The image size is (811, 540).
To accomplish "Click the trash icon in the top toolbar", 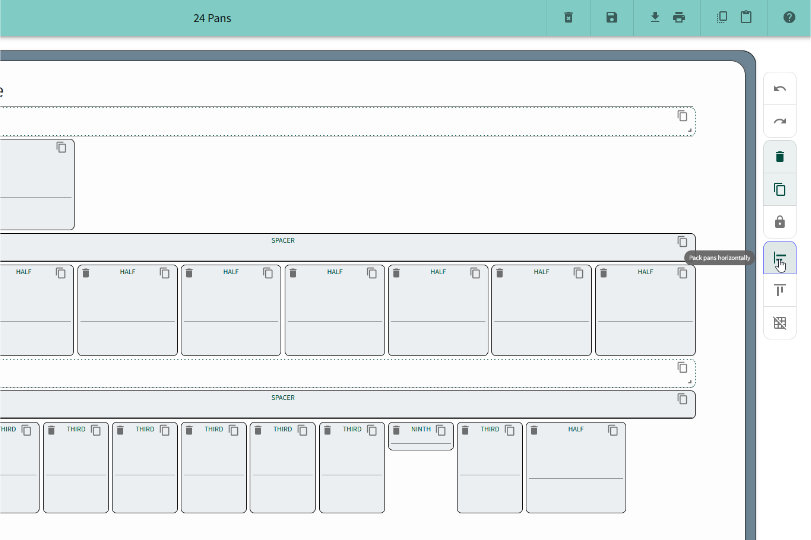I will coord(568,18).
